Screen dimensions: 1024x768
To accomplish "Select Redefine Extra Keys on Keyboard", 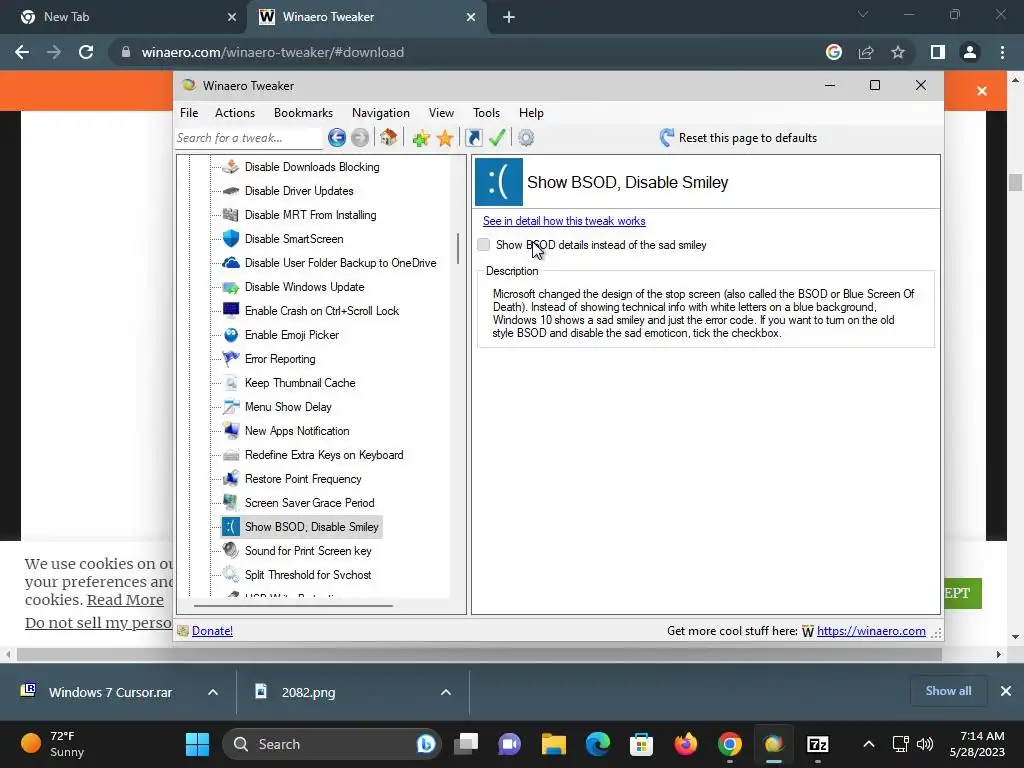I will [324, 455].
